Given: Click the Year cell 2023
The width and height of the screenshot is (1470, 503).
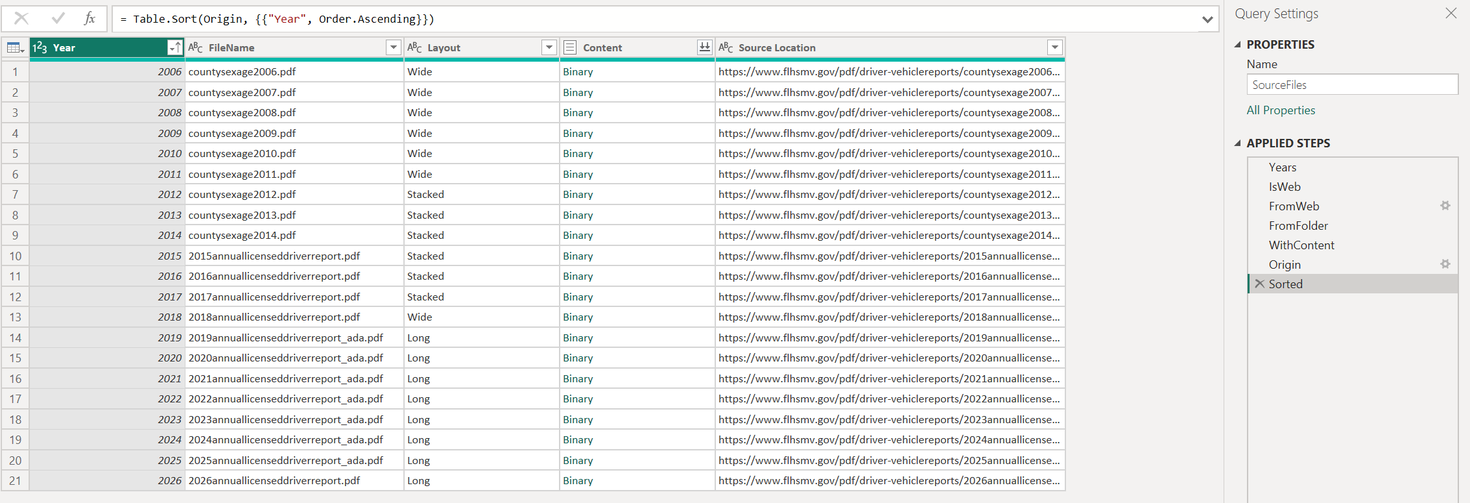Looking at the screenshot, I should click(x=107, y=420).
